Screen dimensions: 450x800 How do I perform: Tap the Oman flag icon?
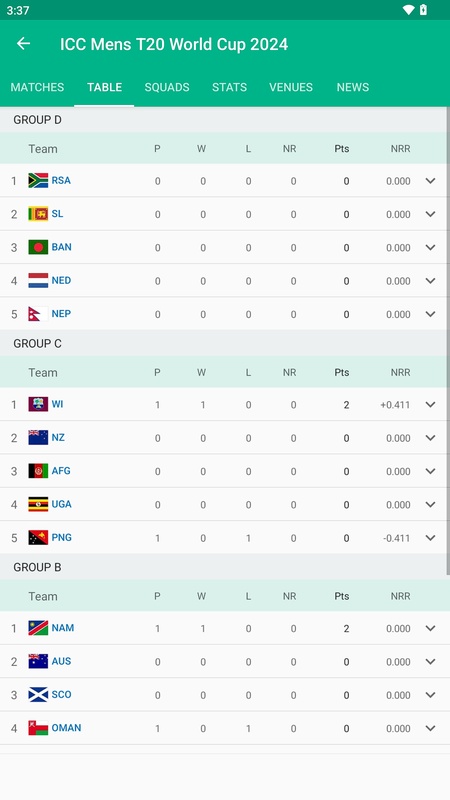[38, 728]
